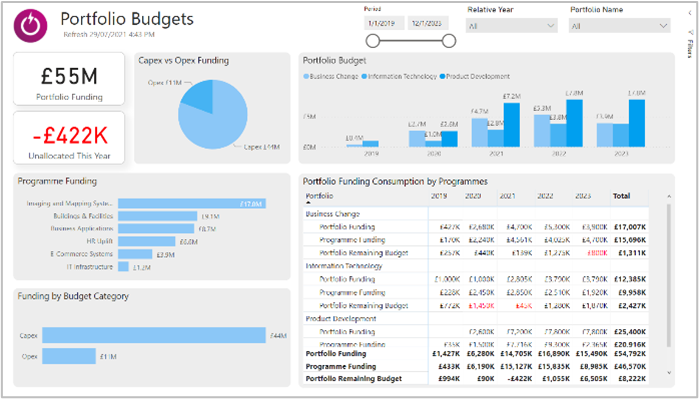Select the Buildings & Facilities funding bar

click(x=157, y=216)
